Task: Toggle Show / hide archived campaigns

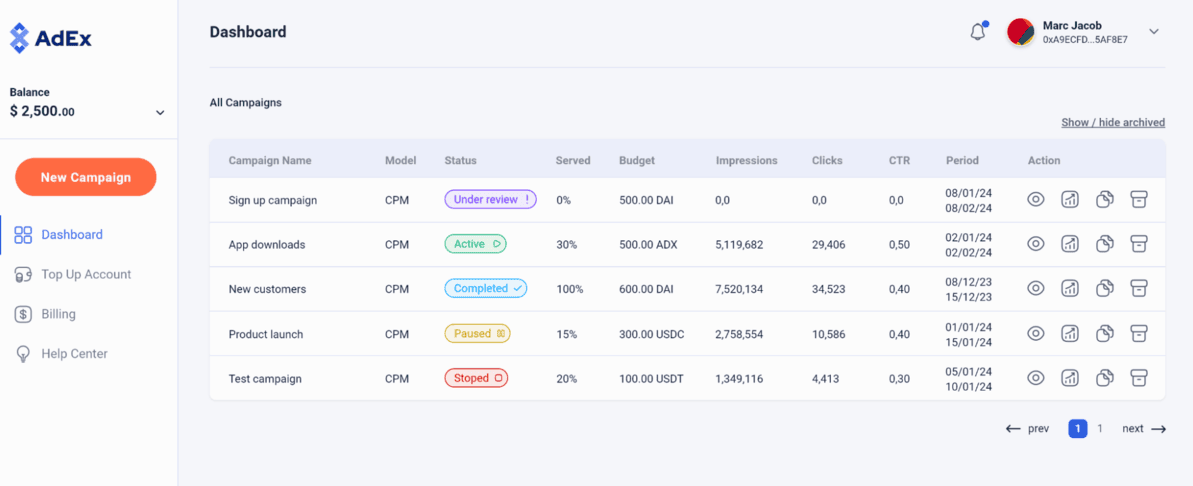Action: (x=1112, y=123)
